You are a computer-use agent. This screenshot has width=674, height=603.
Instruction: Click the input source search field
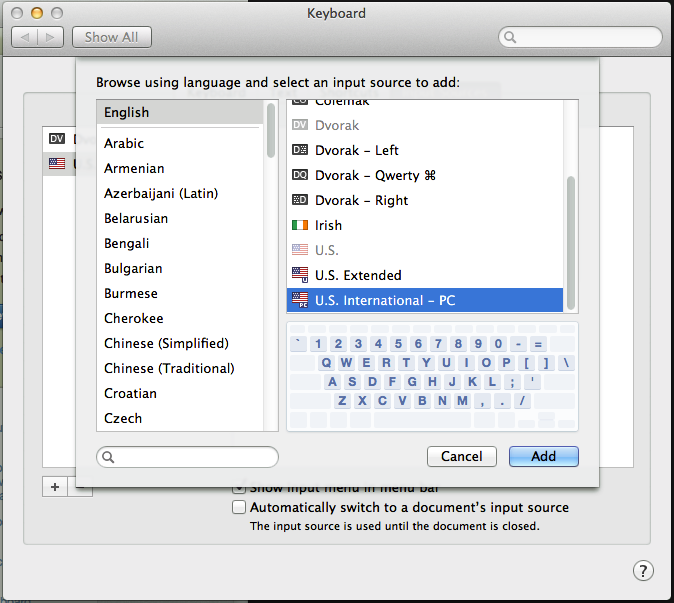click(x=188, y=456)
